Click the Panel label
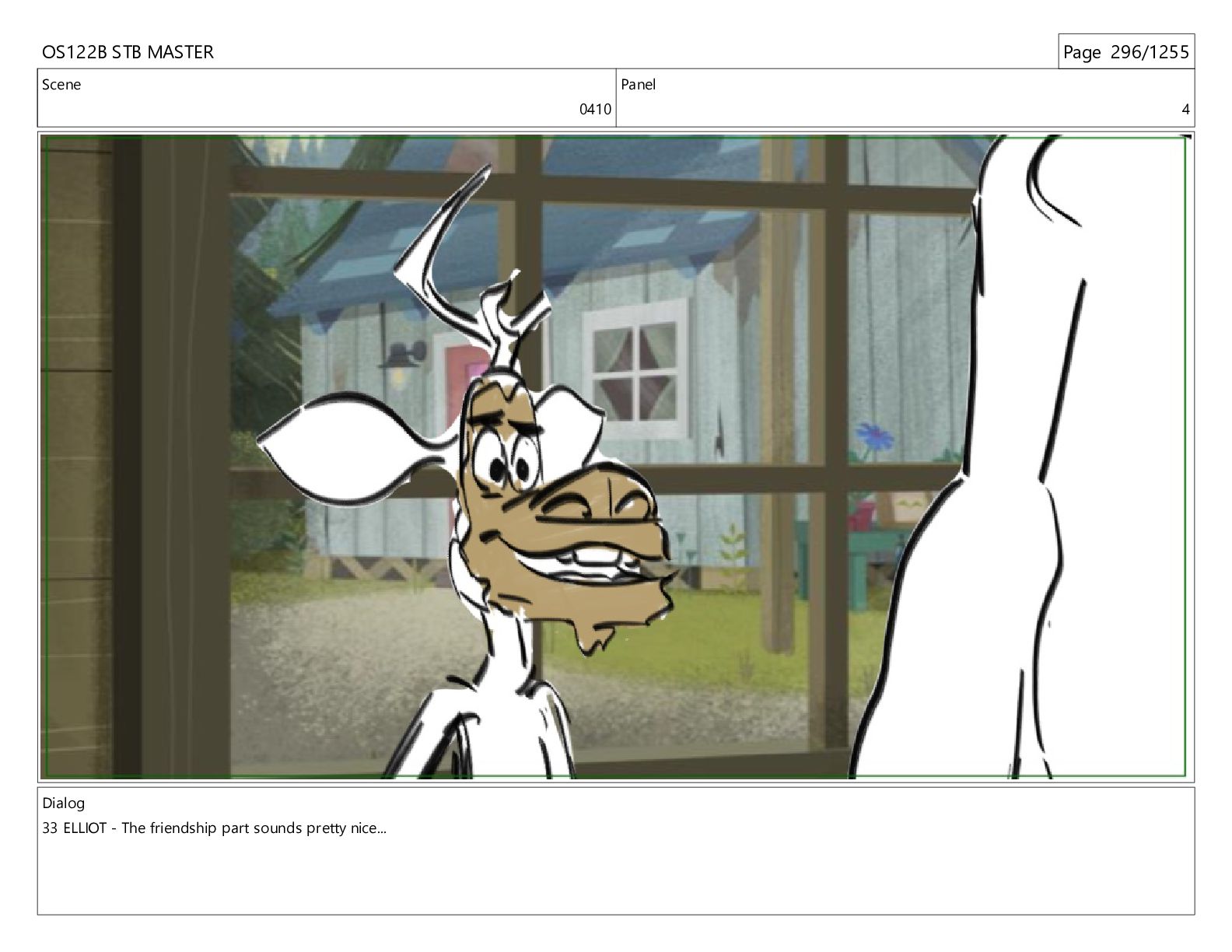Viewport: 1232px width, 952px height. (x=639, y=85)
